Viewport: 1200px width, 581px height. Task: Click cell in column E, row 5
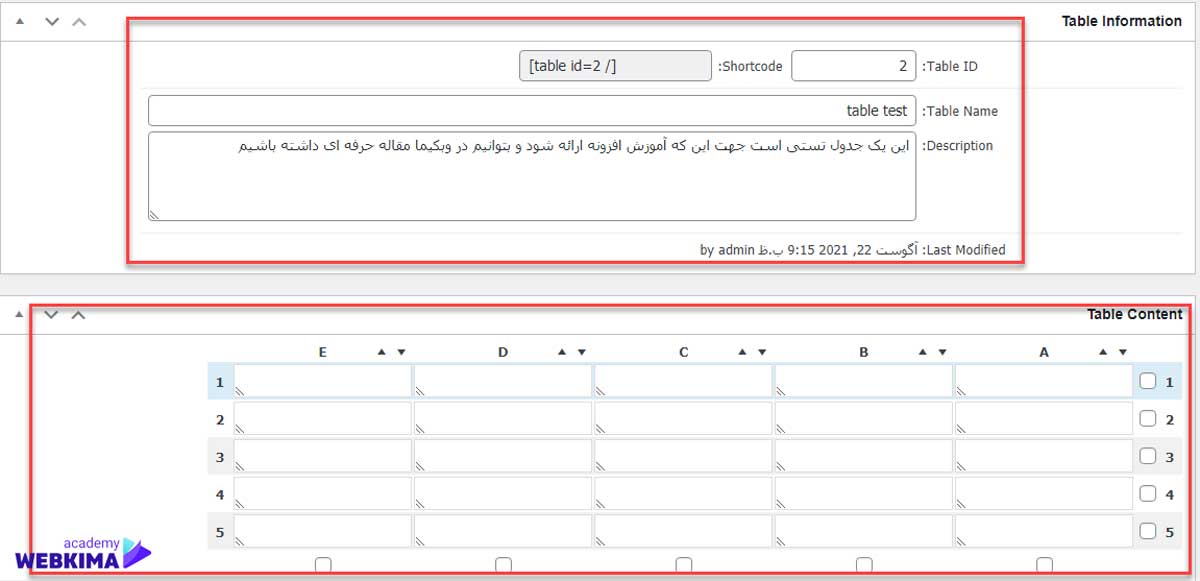coord(323,531)
